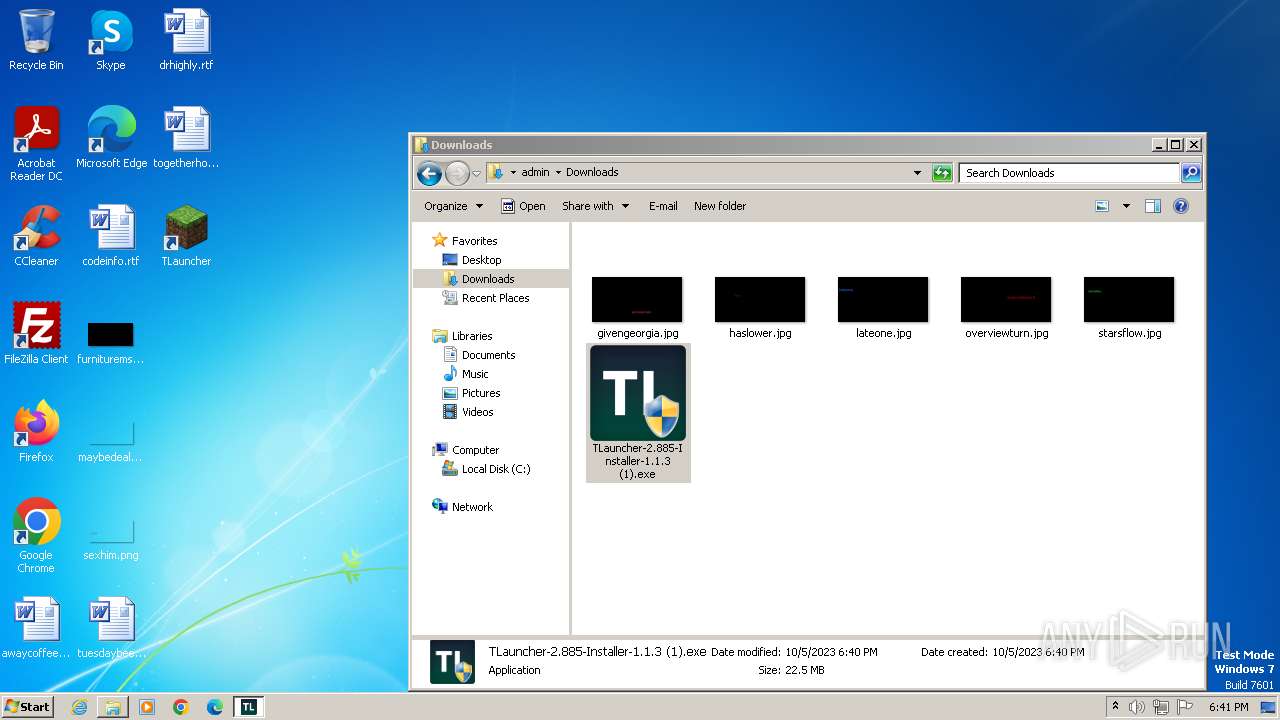
Task: Open Internet Explorer from taskbar
Action: point(79,707)
